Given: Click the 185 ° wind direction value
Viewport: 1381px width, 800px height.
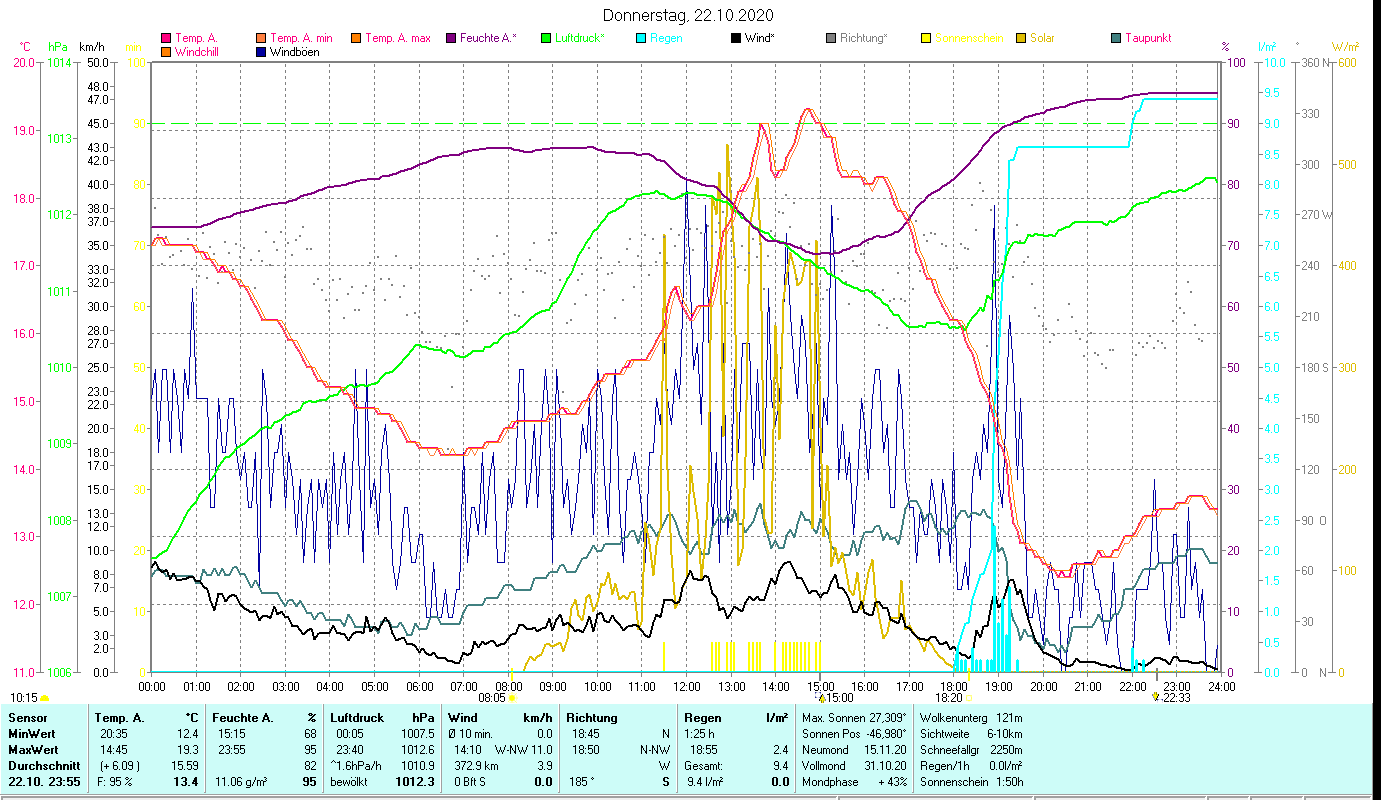Looking at the screenshot, I should (x=582, y=781).
